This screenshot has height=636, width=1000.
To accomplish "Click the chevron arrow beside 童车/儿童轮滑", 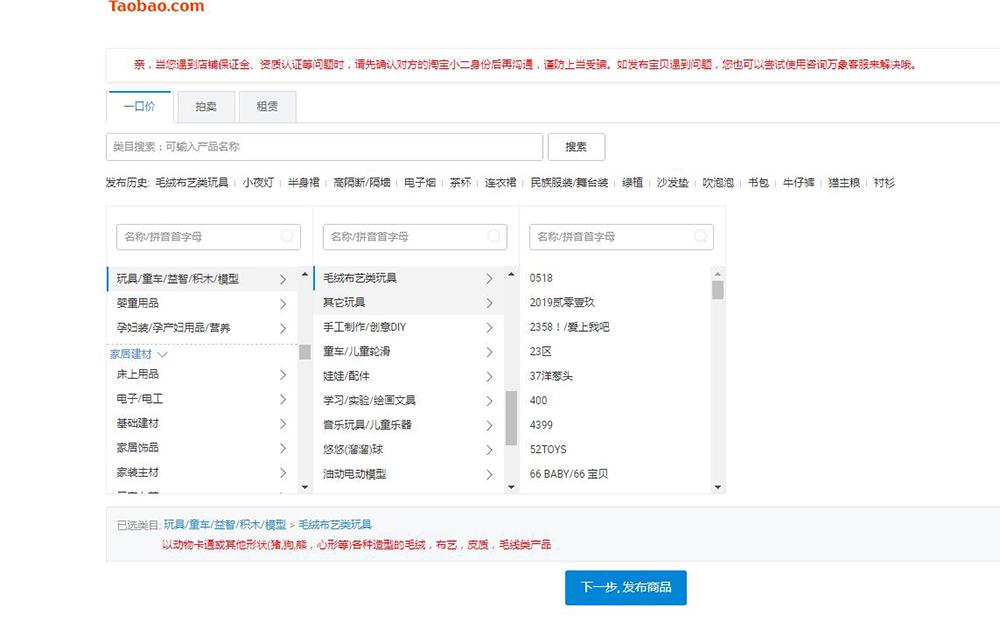I will 489,352.
